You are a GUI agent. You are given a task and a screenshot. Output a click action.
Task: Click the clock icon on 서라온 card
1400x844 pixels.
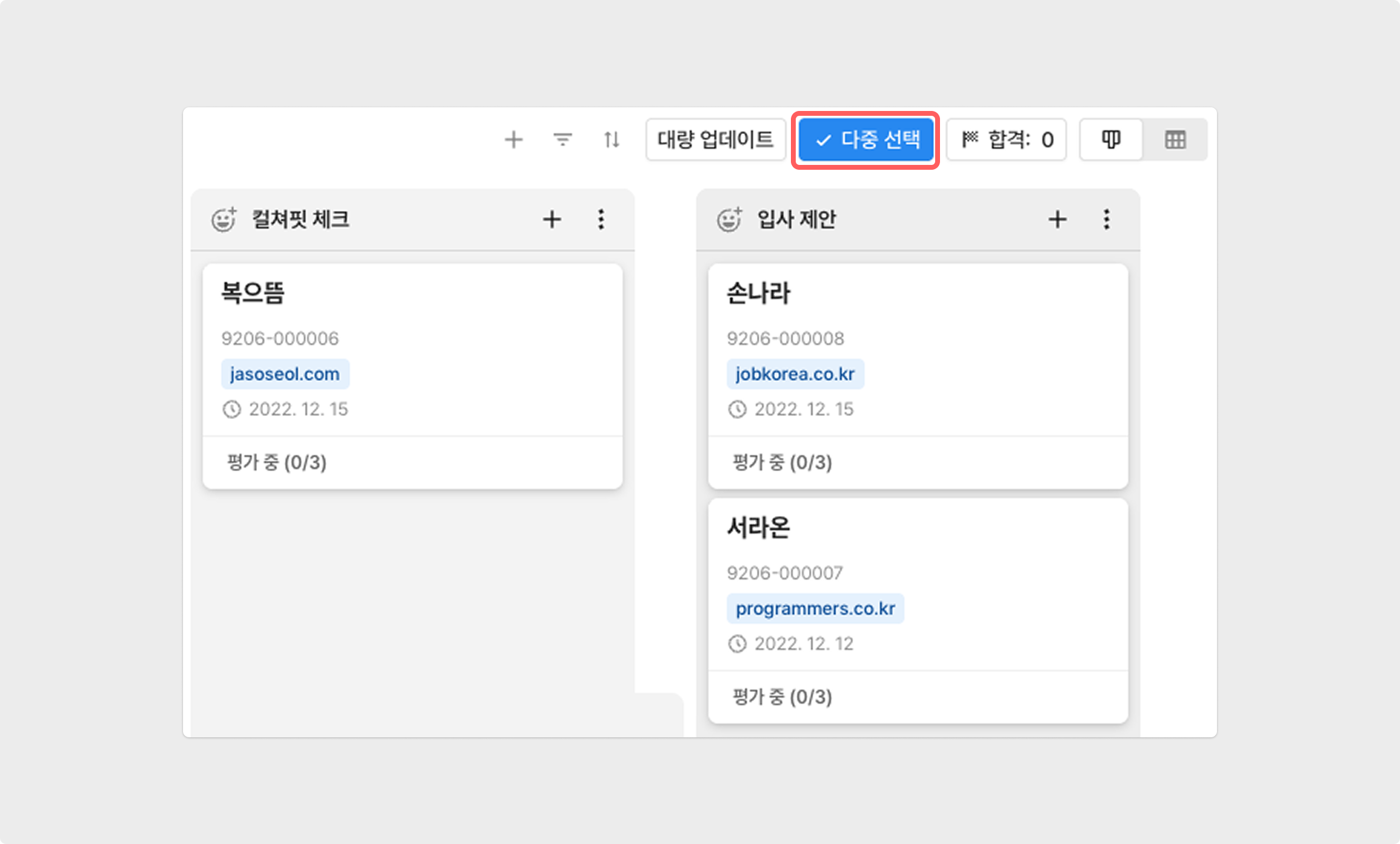tap(737, 644)
